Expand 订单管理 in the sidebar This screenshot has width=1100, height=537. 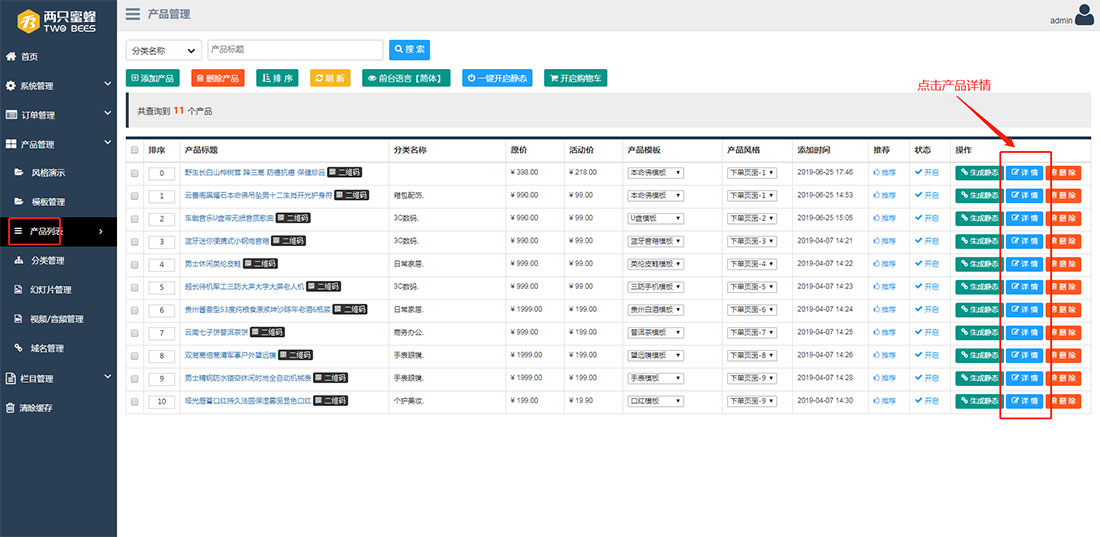coord(58,114)
